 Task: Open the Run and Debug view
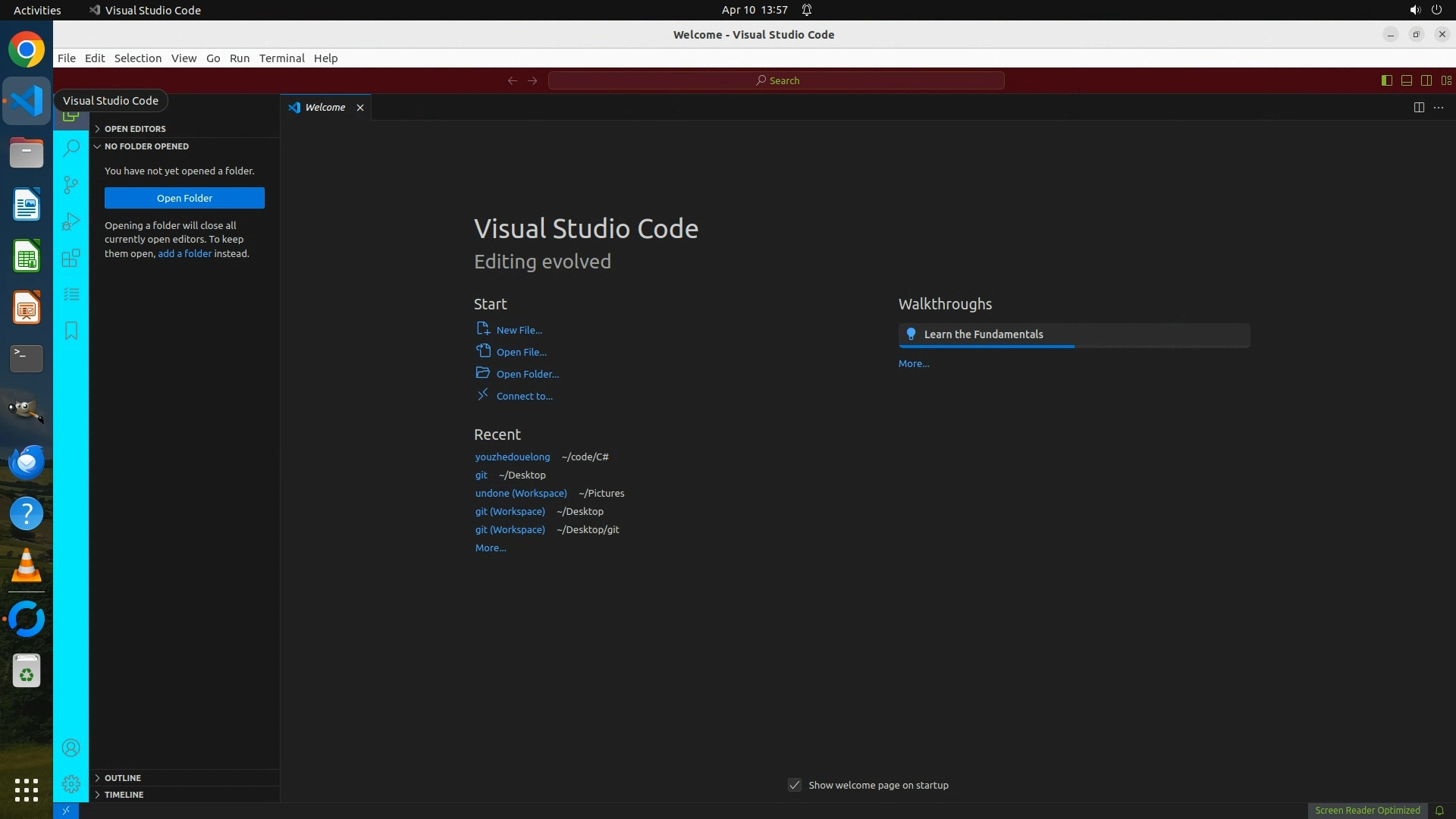(71, 221)
